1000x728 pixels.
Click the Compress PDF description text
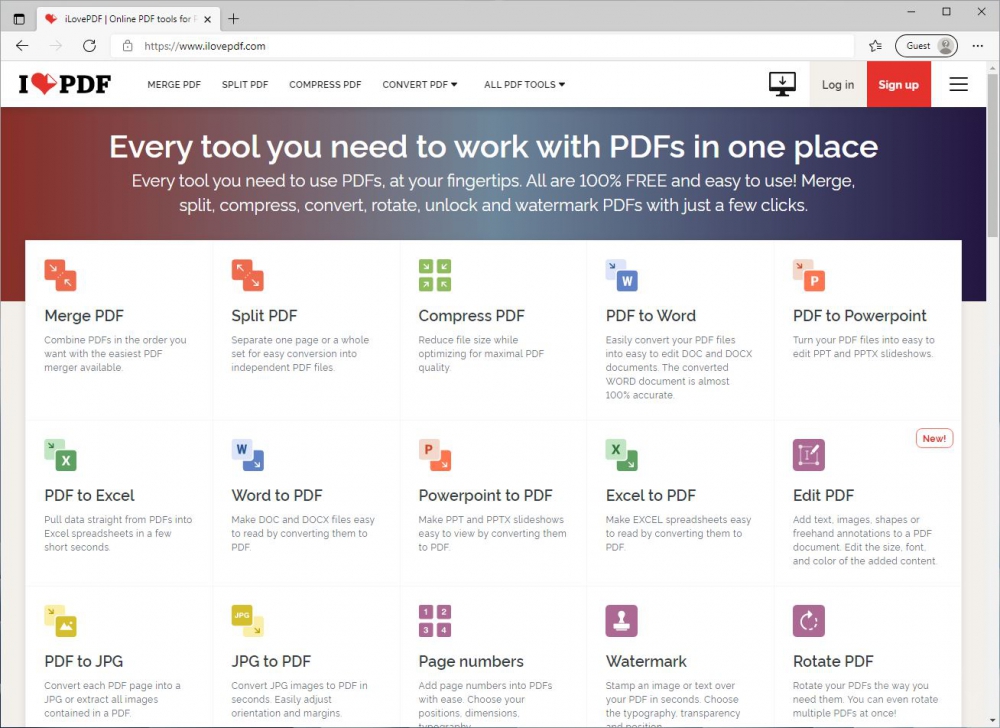[481, 354]
